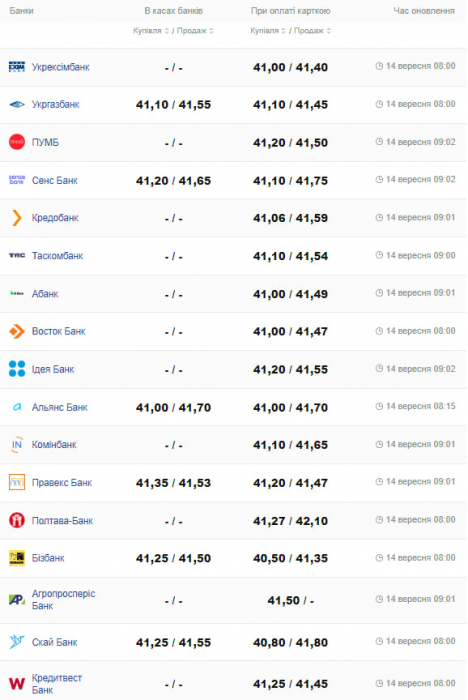
Task: Click the Полтава-Банк red logo
Action: [17, 520]
